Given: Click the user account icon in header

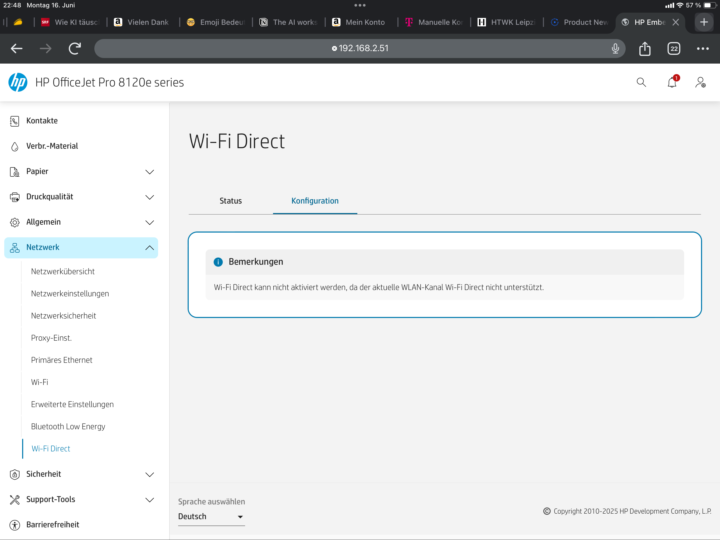Looking at the screenshot, I should [701, 82].
